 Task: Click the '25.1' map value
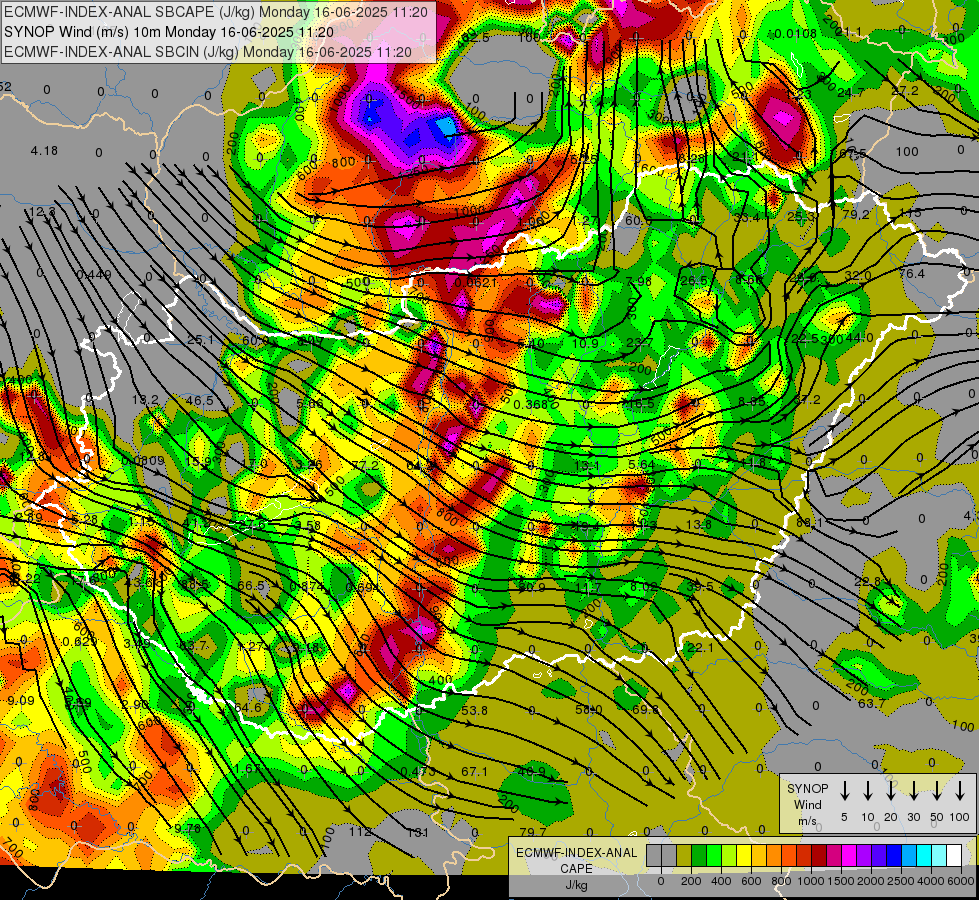[200, 340]
